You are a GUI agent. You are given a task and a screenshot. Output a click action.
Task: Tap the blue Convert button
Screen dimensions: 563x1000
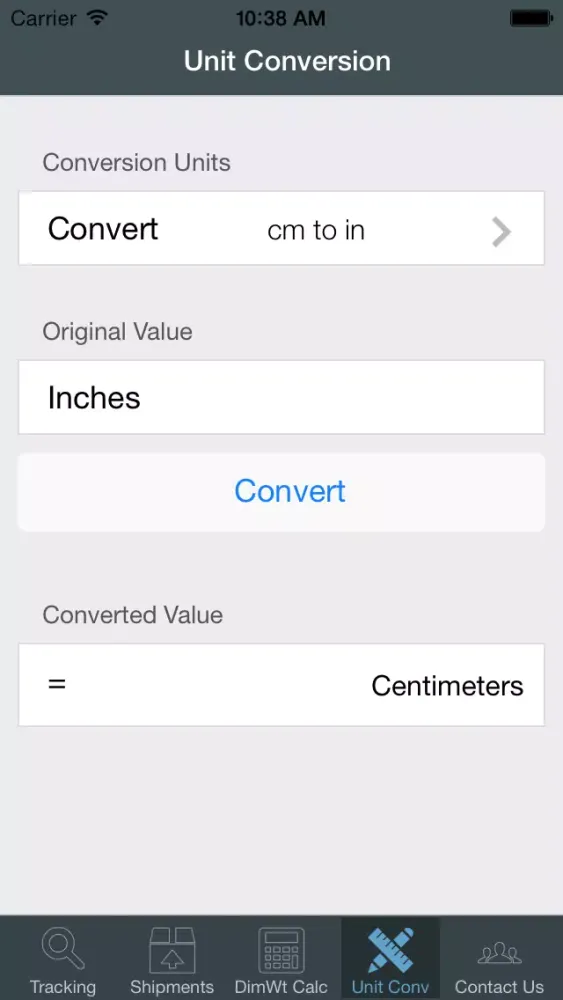point(281,492)
